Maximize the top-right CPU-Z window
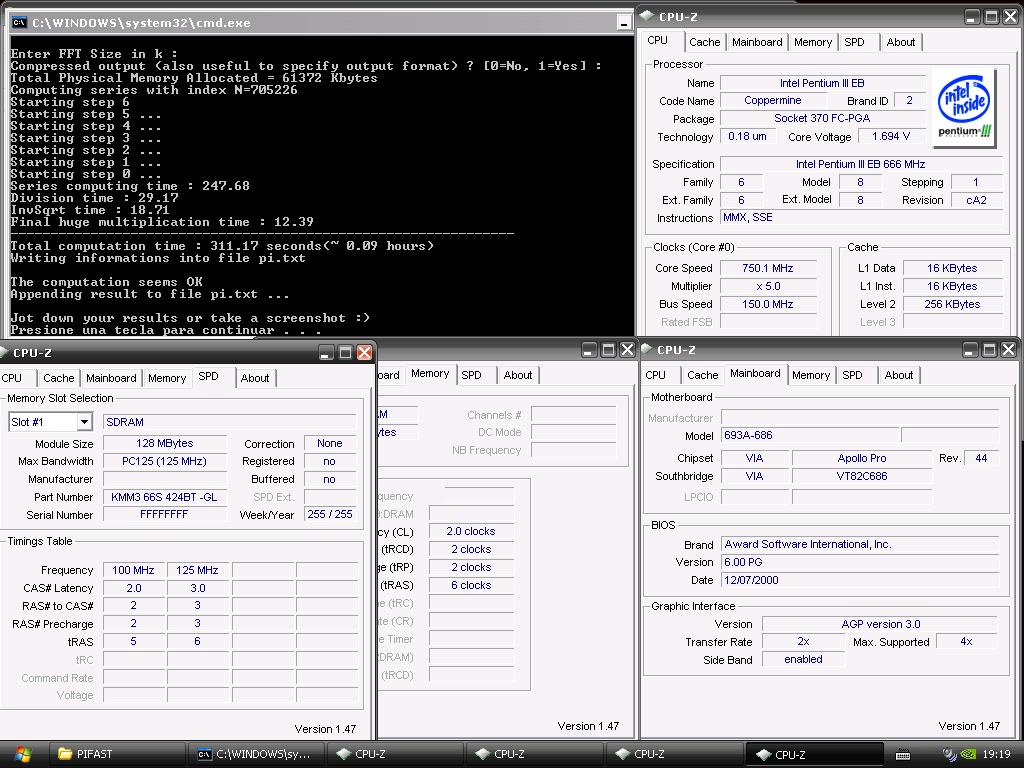This screenshot has width=1024, height=768. click(991, 17)
